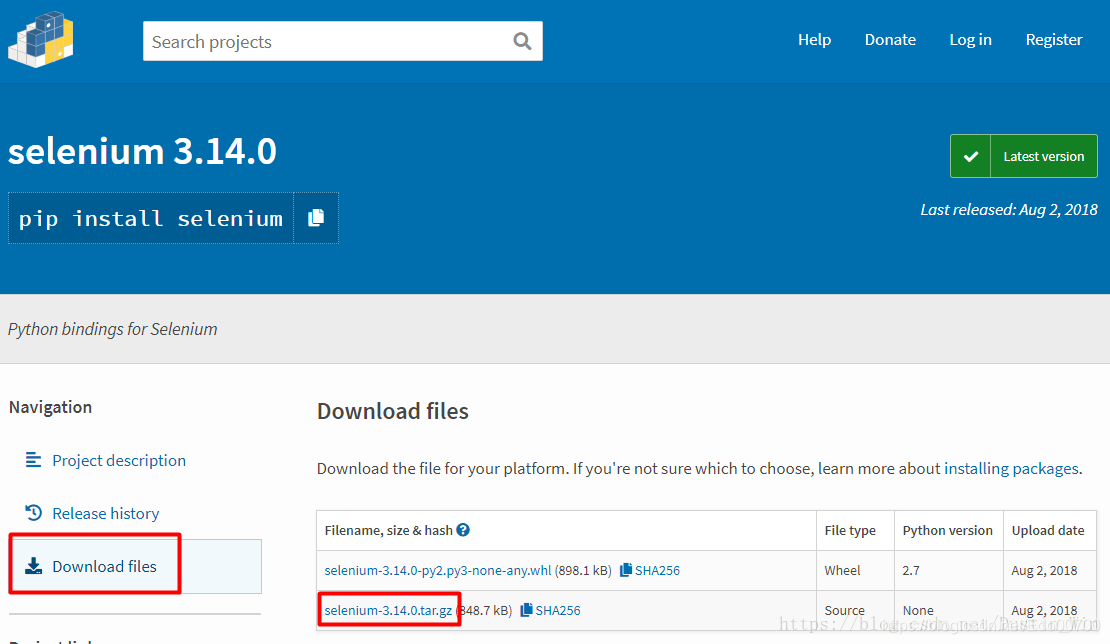Image resolution: width=1110 pixels, height=644 pixels.
Task: Click the selenium 3.14.0 title
Action: pyautogui.click(x=142, y=151)
